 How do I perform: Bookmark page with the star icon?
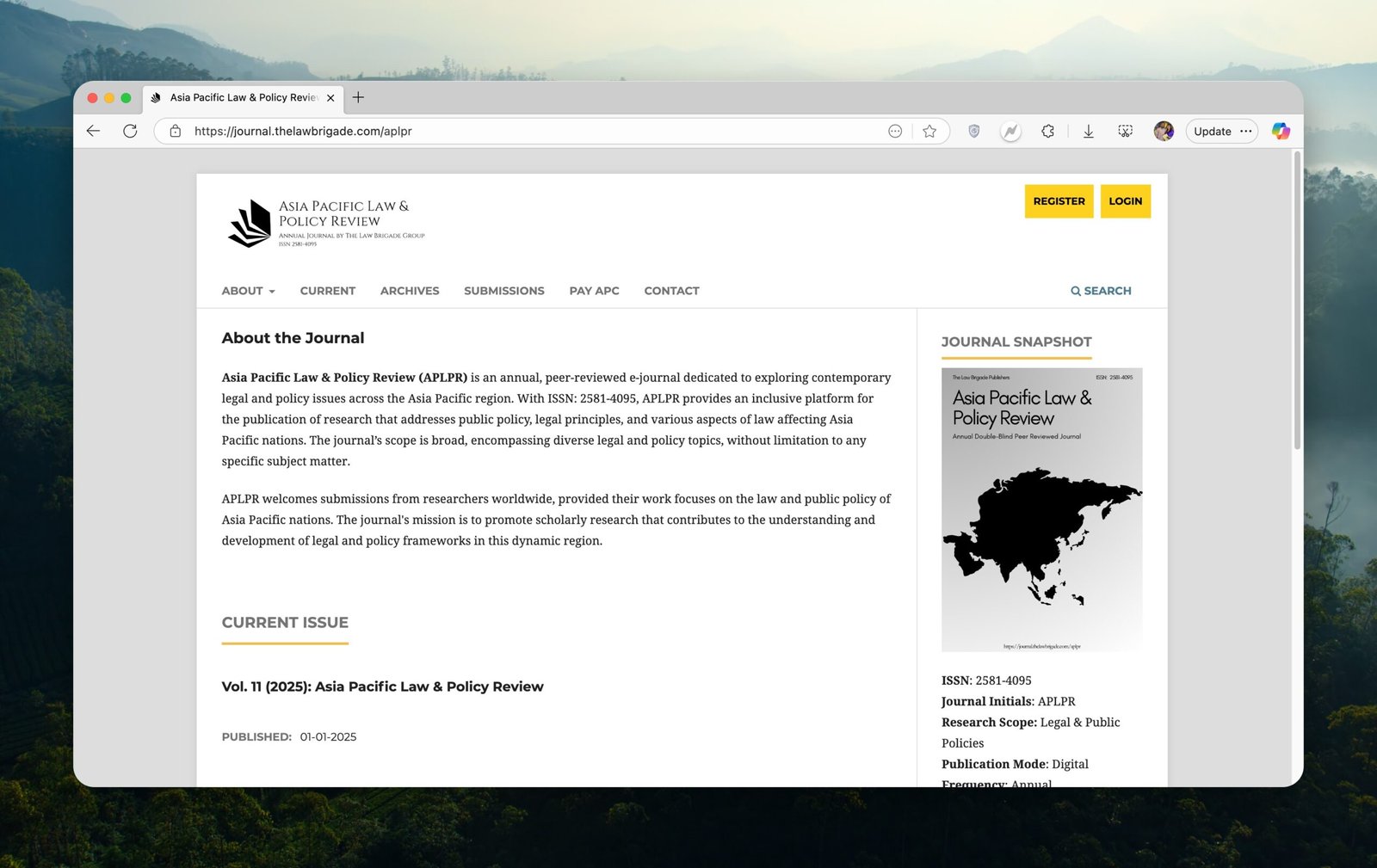tap(929, 131)
